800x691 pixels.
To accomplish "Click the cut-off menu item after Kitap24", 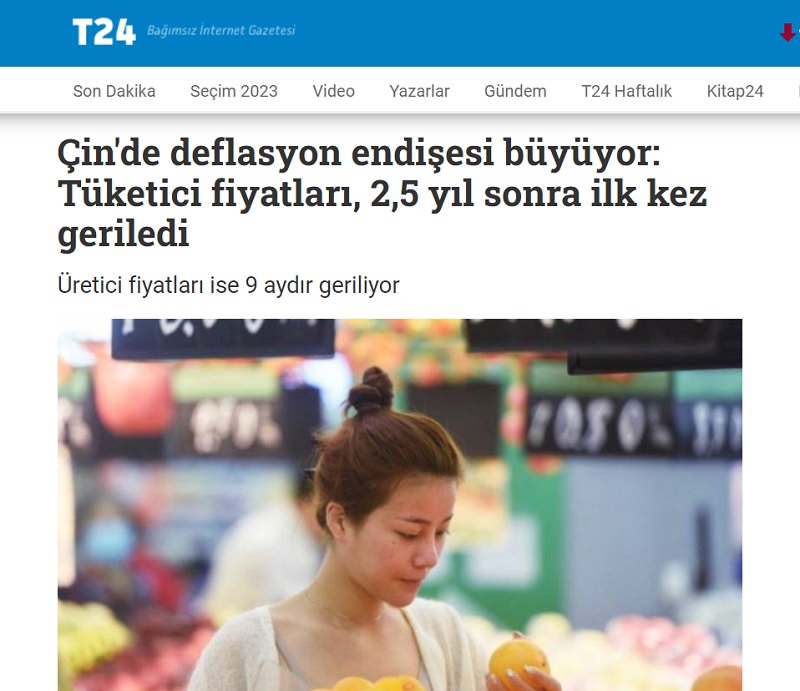I will [797, 91].
